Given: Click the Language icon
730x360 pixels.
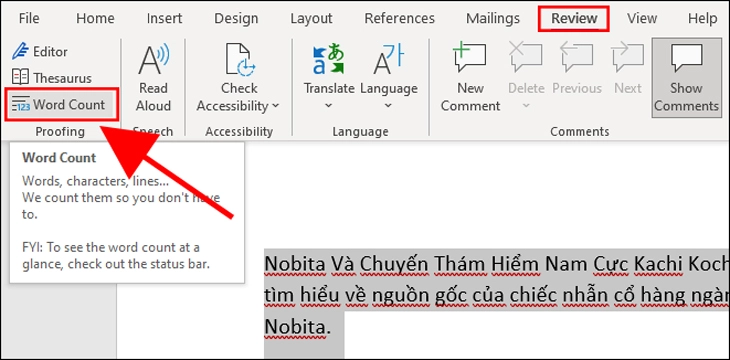Looking at the screenshot, I should click(388, 60).
